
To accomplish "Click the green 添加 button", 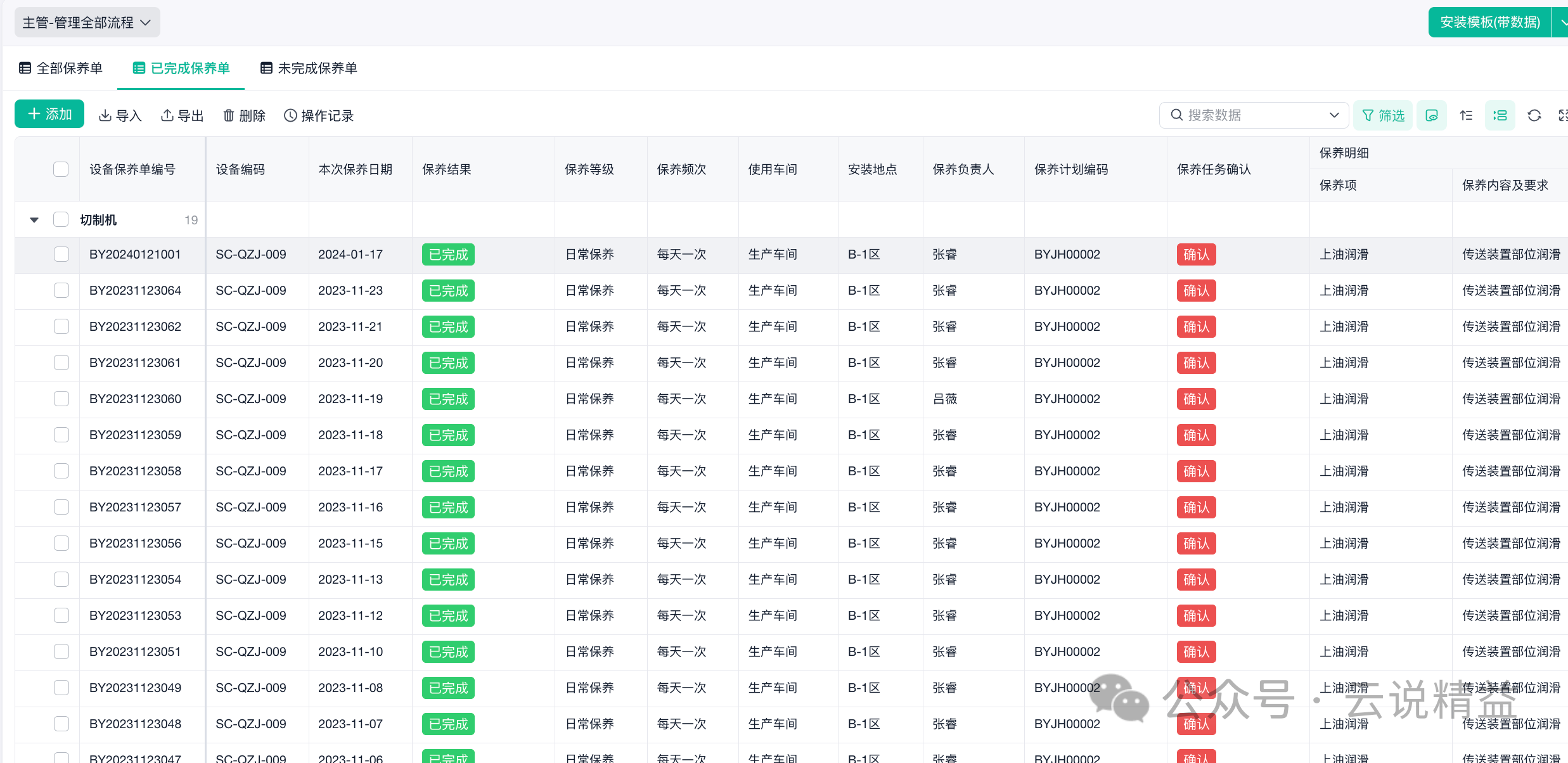I will pyautogui.click(x=49, y=114).
